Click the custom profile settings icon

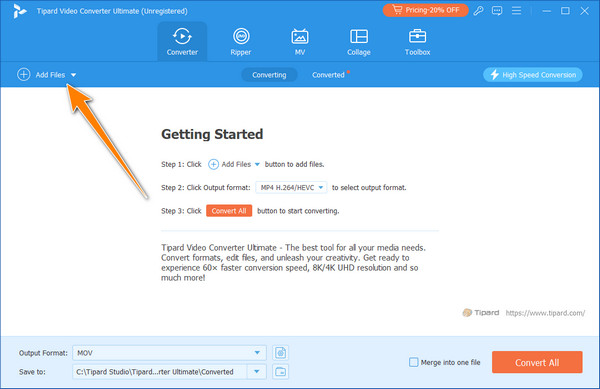point(280,353)
